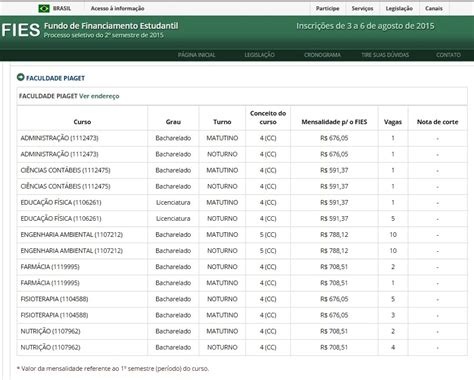Select ADMINISTRAÇÃO (1112473) in the Matutino row
The height and width of the screenshot is (380, 474).
pos(59,138)
